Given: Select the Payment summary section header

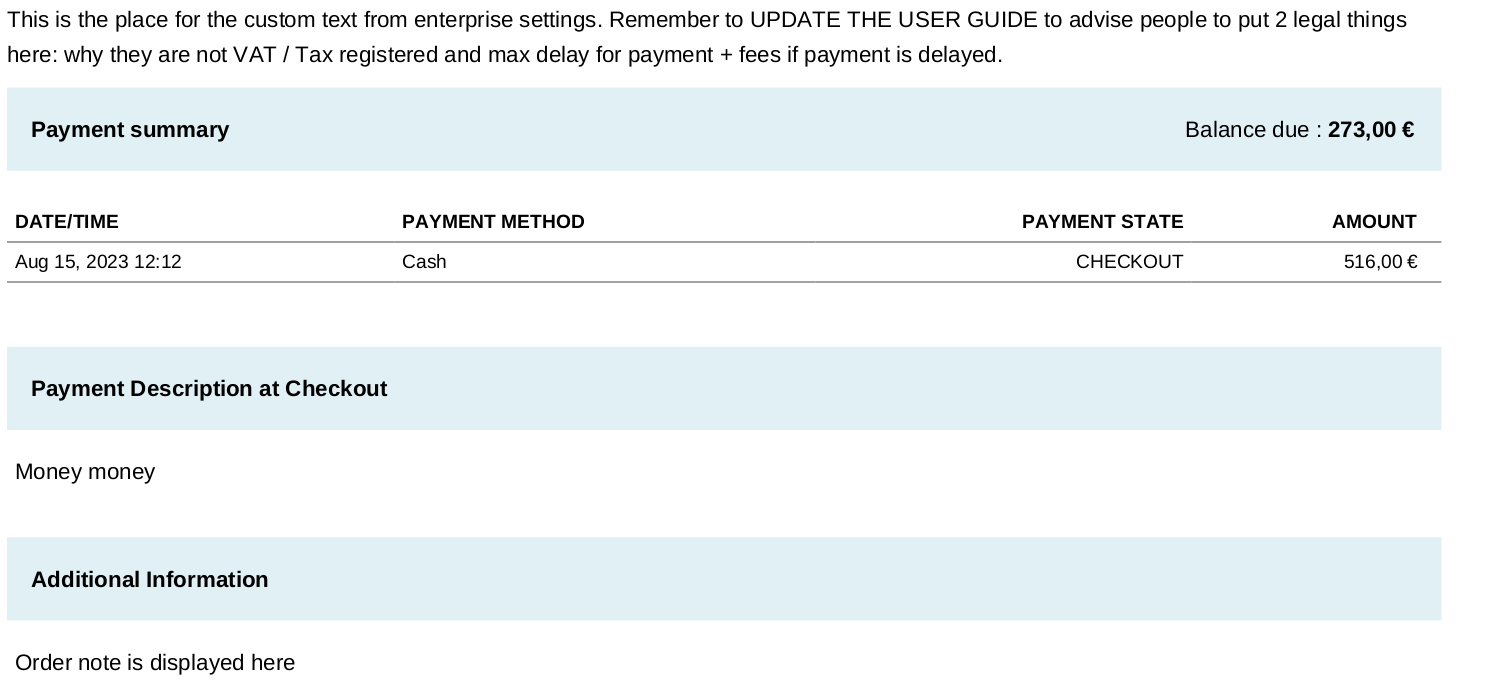Looking at the screenshot, I should click(x=129, y=129).
